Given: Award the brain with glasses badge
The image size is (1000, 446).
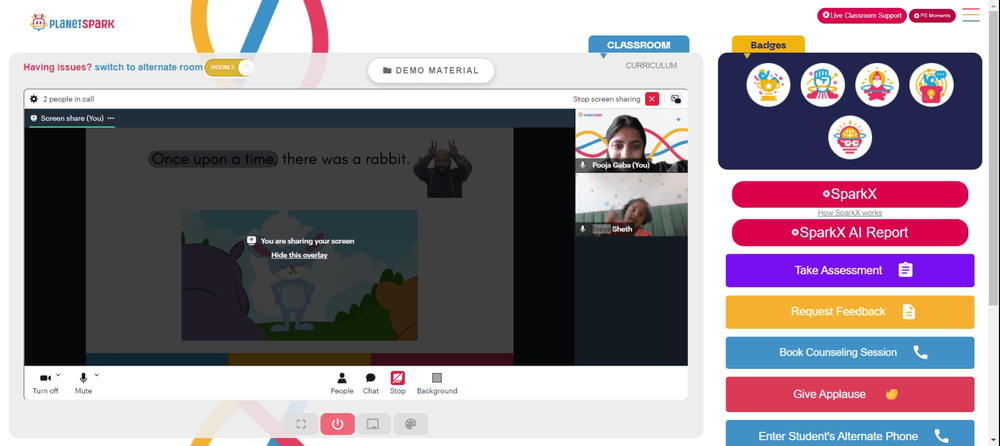Looking at the screenshot, I should pyautogui.click(x=850, y=137).
